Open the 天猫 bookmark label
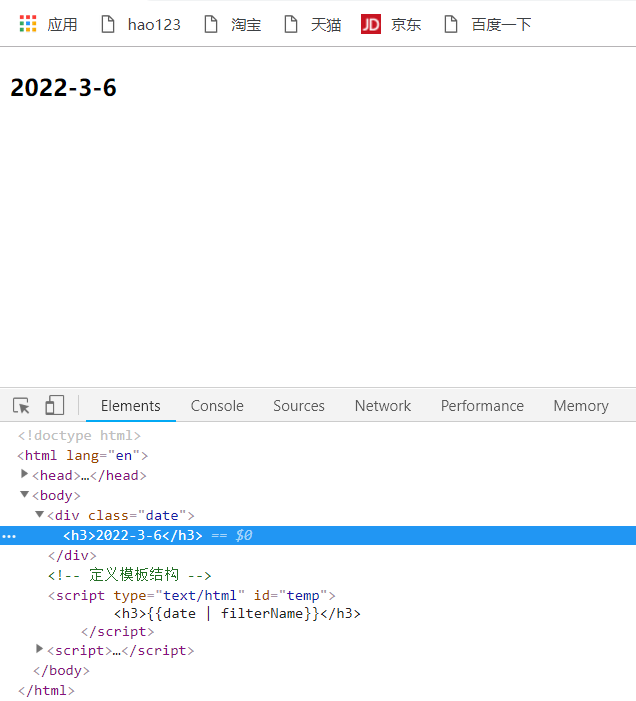The height and width of the screenshot is (701, 636). [x=326, y=24]
